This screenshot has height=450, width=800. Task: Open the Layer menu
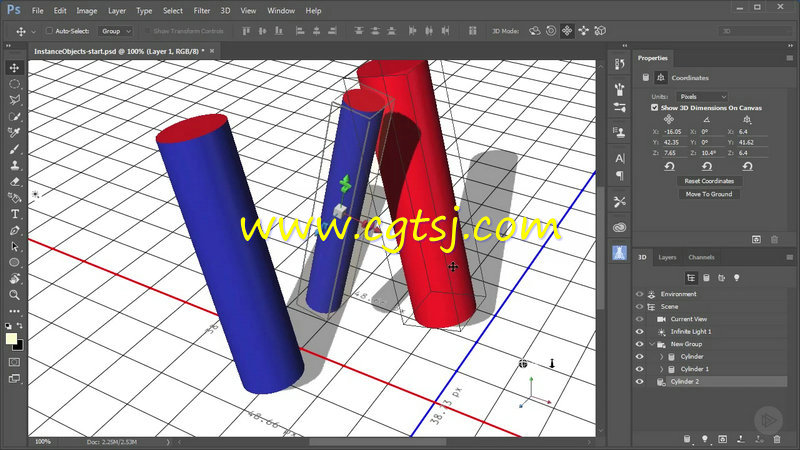pyautogui.click(x=117, y=11)
